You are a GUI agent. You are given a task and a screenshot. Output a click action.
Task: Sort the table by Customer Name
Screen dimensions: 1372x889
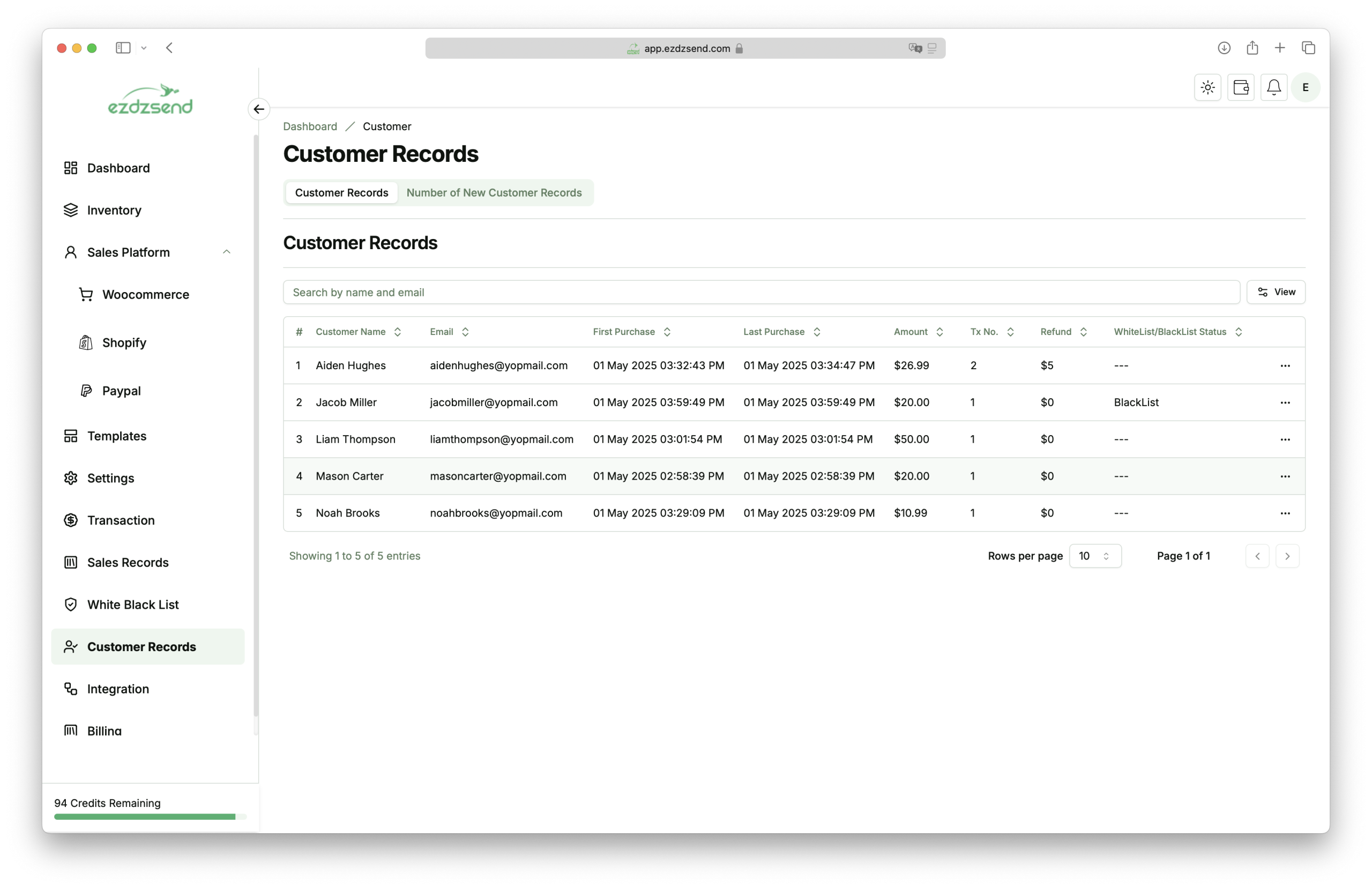pos(397,332)
